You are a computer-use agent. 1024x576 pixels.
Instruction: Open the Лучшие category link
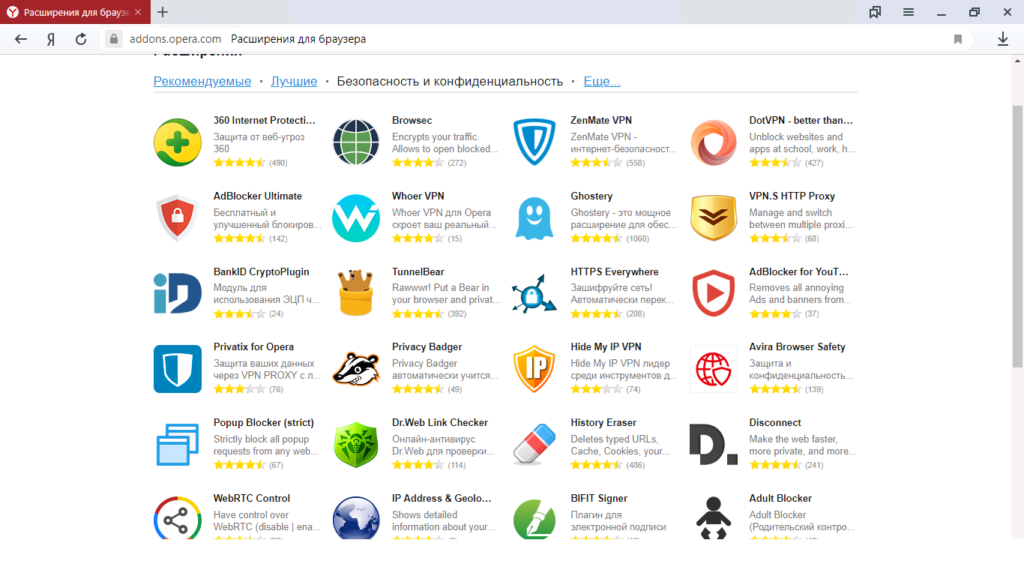(294, 81)
